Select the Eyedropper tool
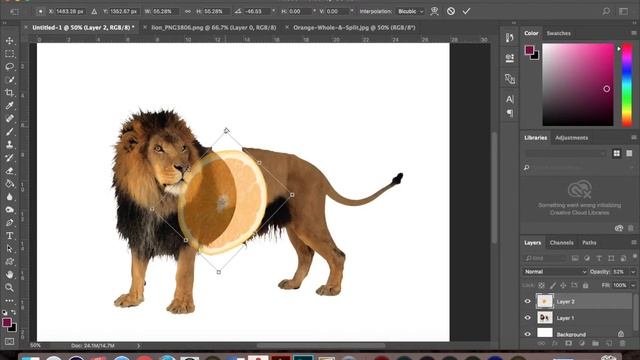The image size is (640, 360). pyautogui.click(x=9, y=106)
